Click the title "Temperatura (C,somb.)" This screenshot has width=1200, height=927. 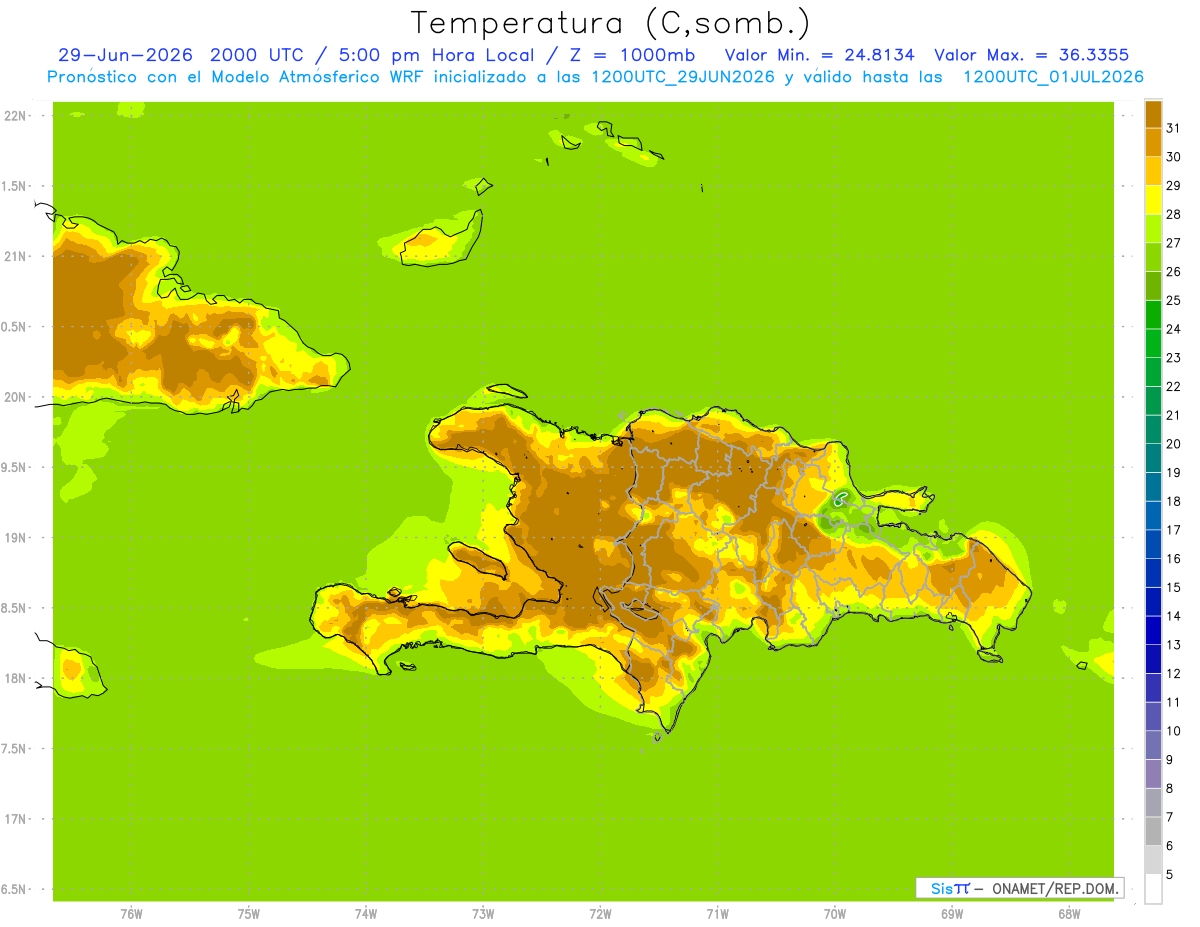click(x=611, y=23)
